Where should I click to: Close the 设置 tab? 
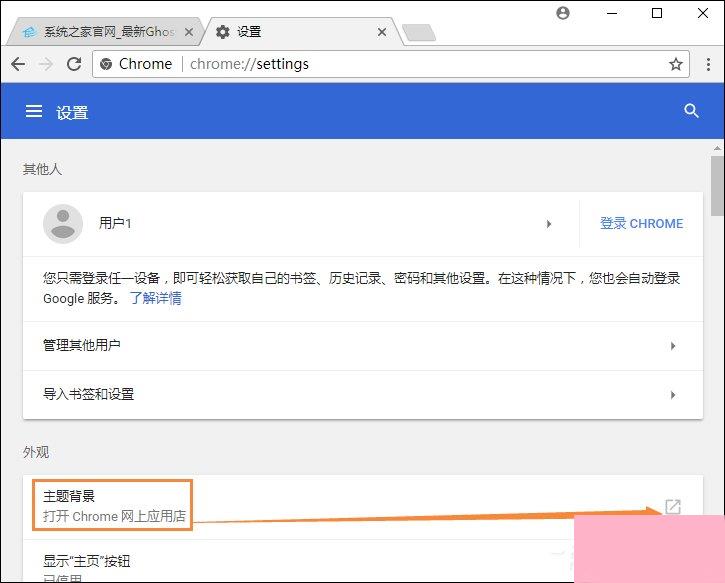(382, 32)
